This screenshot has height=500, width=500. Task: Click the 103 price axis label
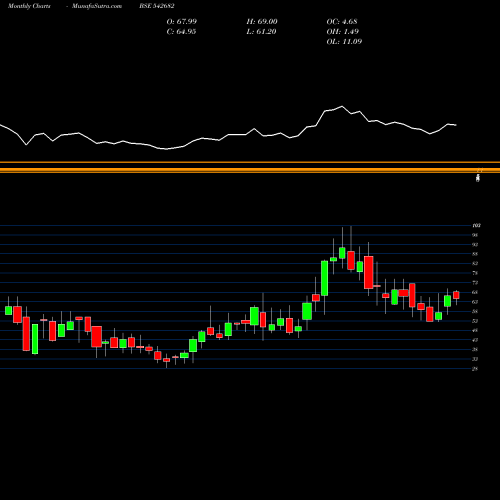pos(476,226)
